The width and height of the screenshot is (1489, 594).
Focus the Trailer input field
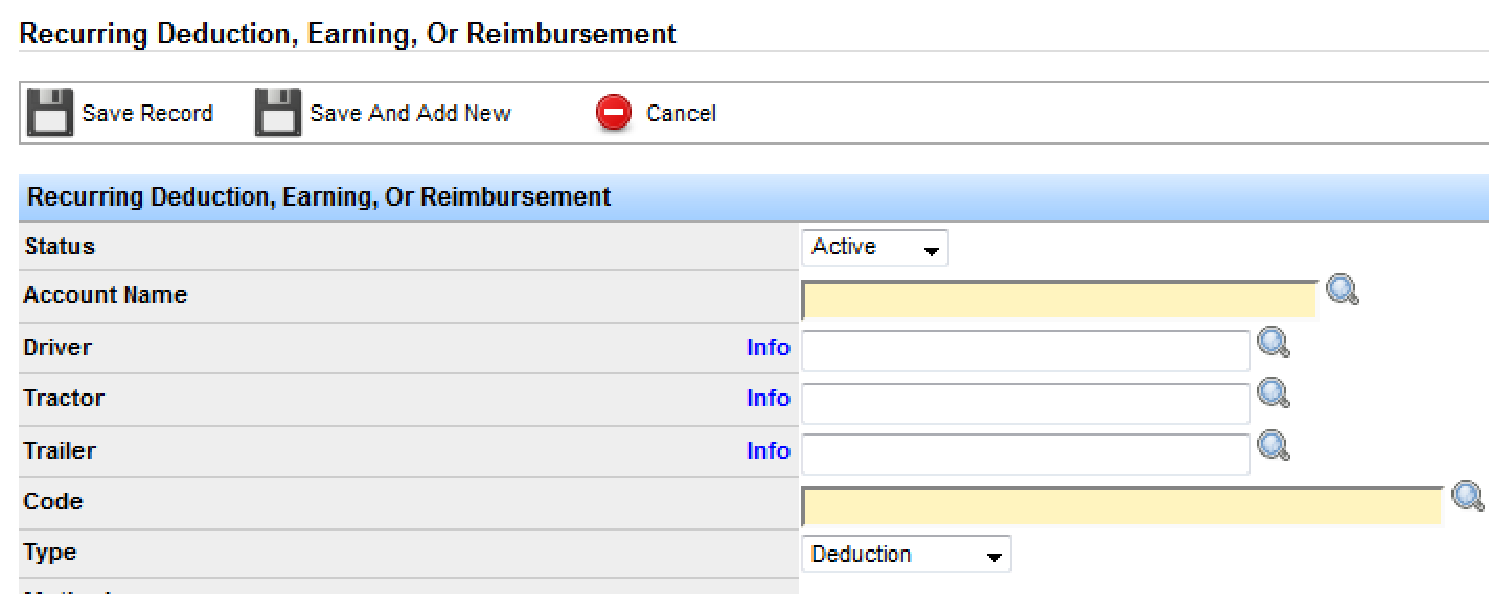click(1026, 454)
